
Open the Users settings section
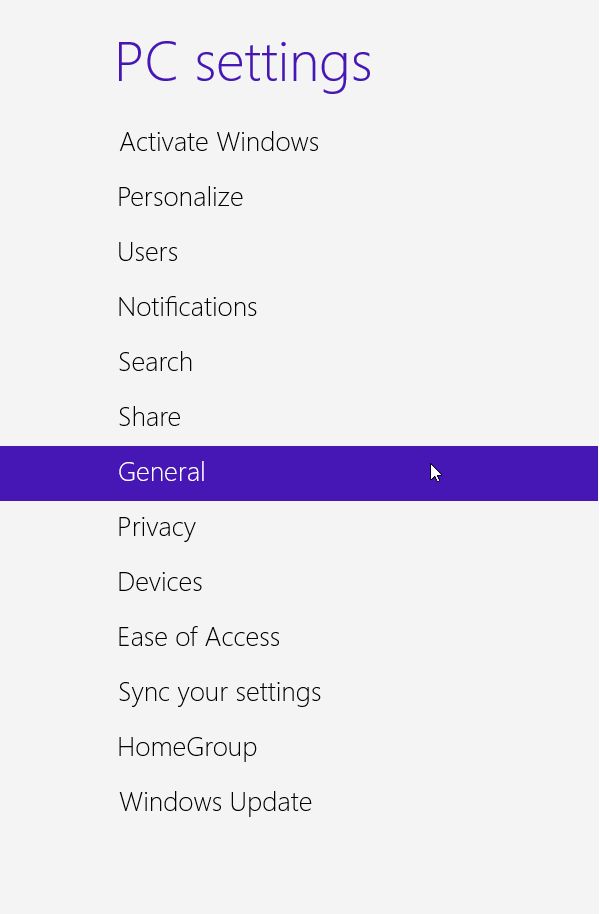147,253
